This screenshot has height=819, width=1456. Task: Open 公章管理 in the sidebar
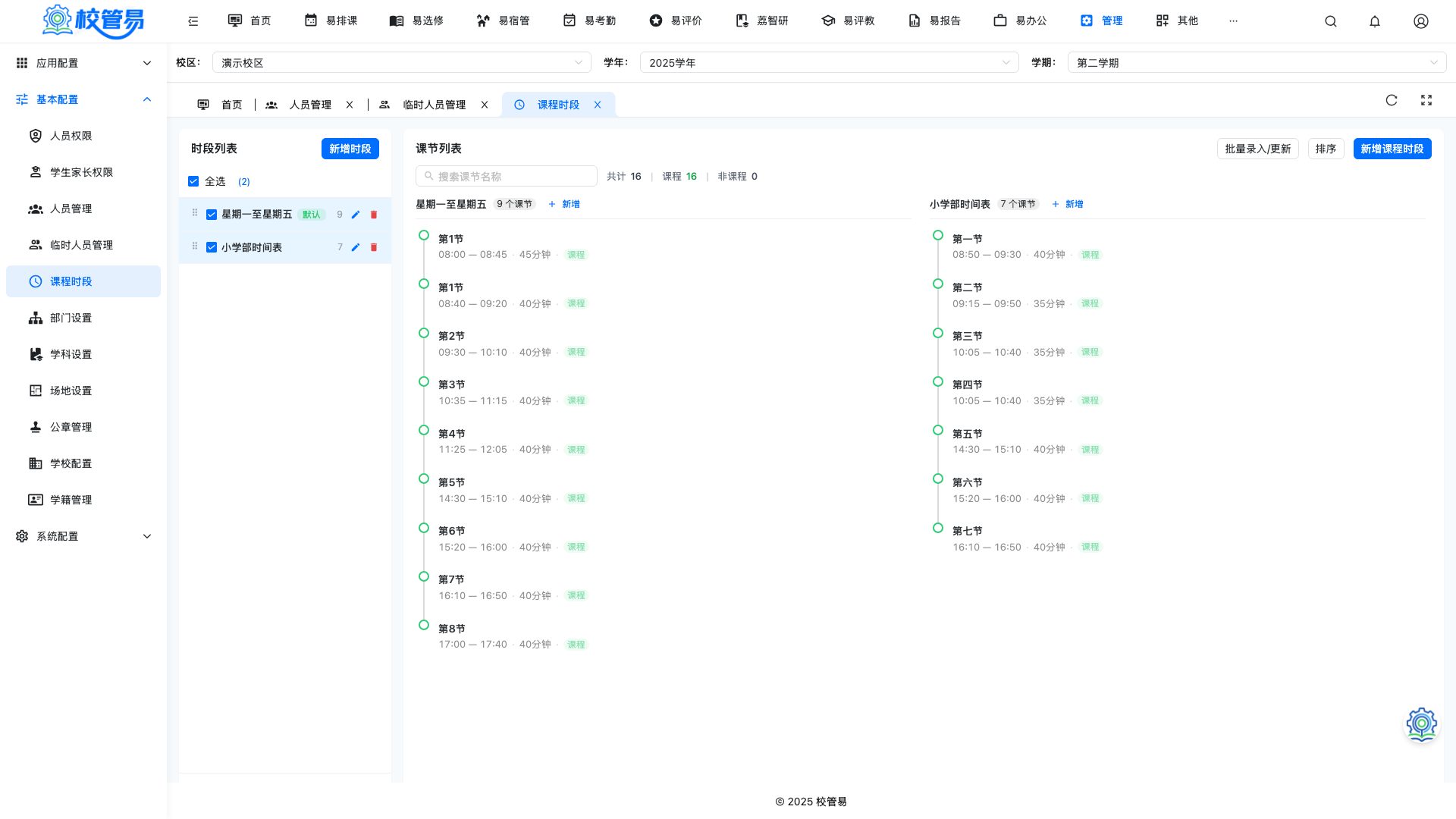83,427
